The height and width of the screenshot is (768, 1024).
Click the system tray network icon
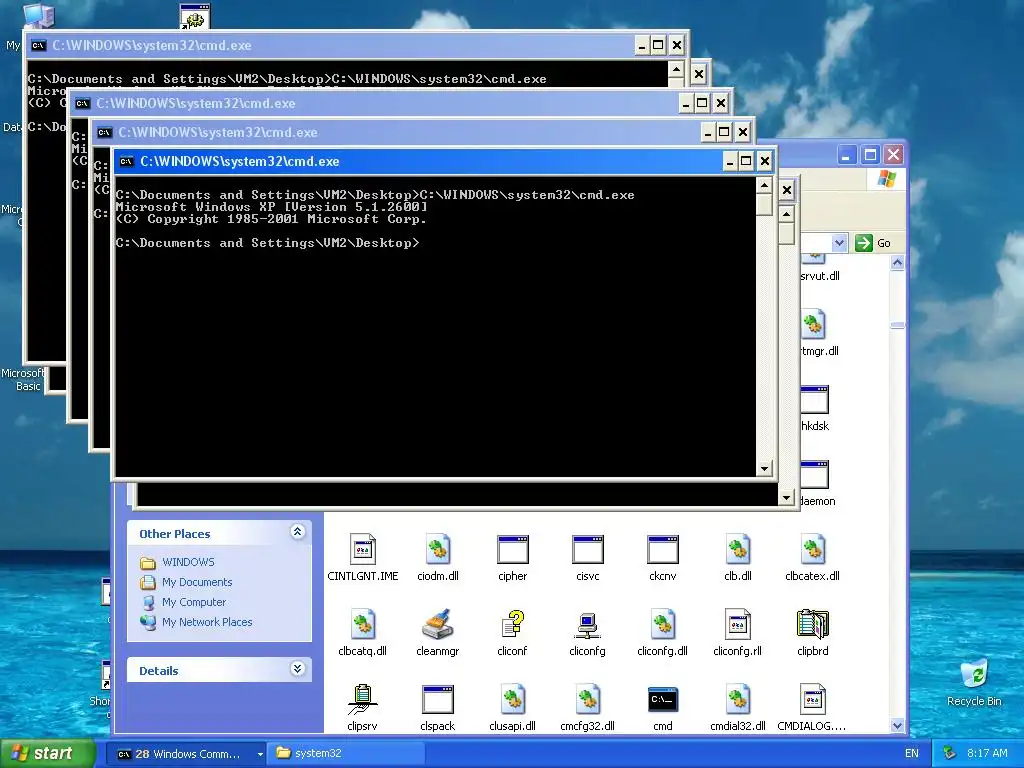click(950, 753)
